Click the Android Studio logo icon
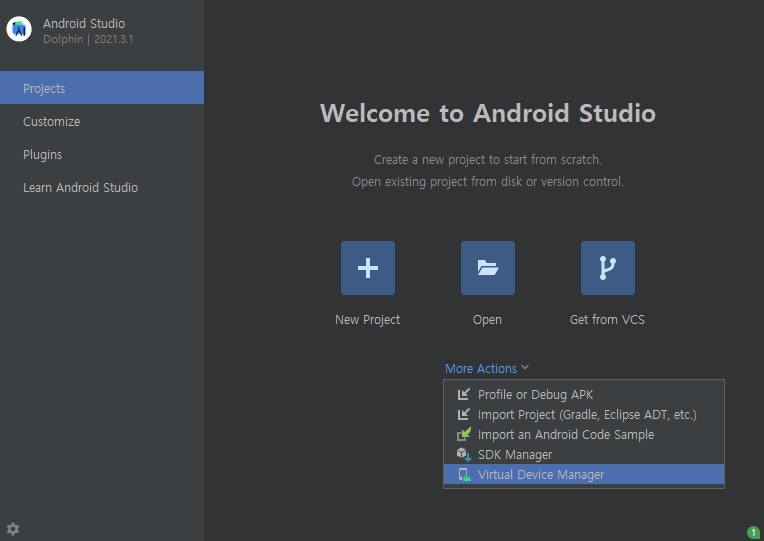This screenshot has width=764, height=541. [x=19, y=29]
